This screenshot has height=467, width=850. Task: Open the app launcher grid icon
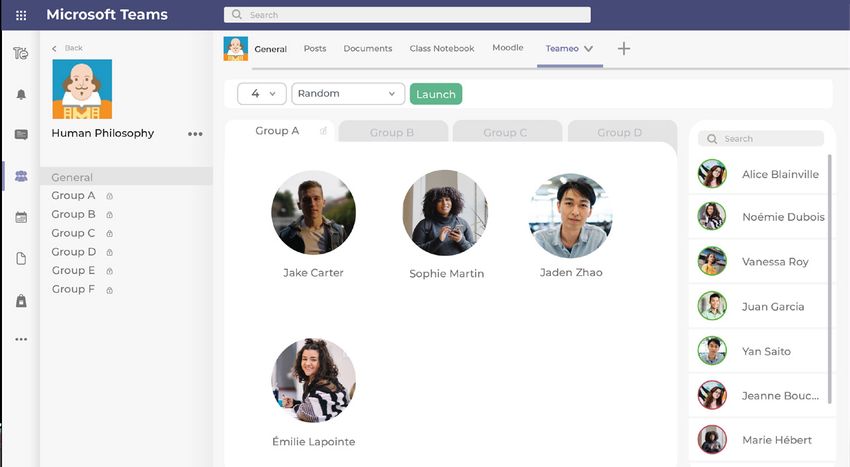pyautogui.click(x=21, y=15)
